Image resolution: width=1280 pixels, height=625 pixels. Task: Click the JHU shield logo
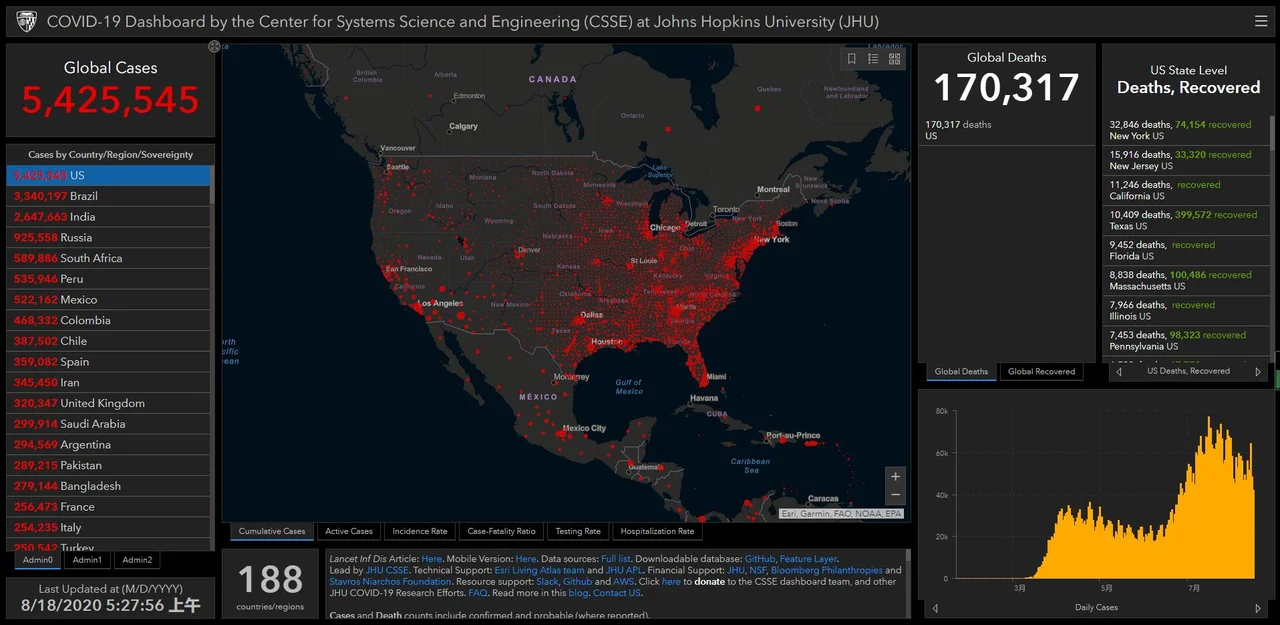click(x=26, y=21)
